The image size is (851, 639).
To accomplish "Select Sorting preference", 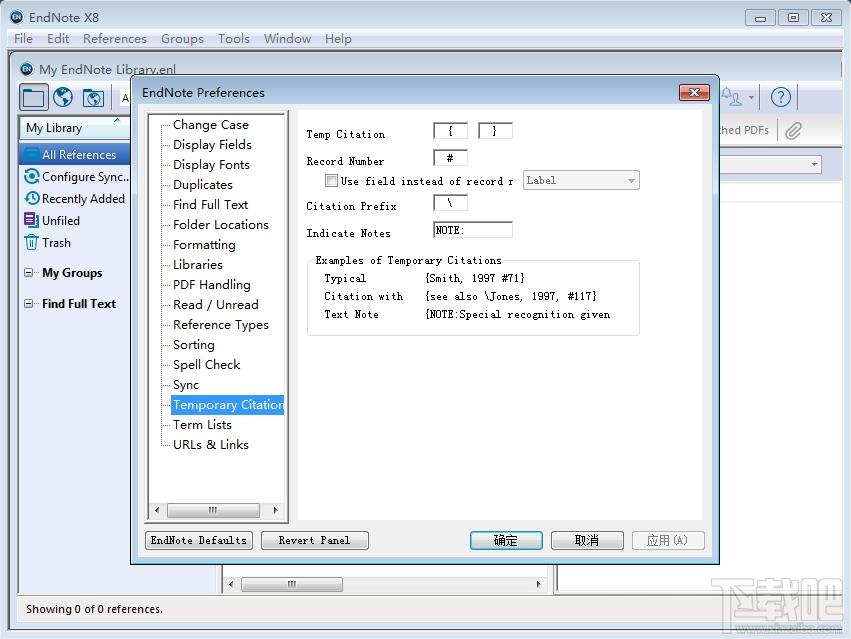I will click(x=193, y=345).
